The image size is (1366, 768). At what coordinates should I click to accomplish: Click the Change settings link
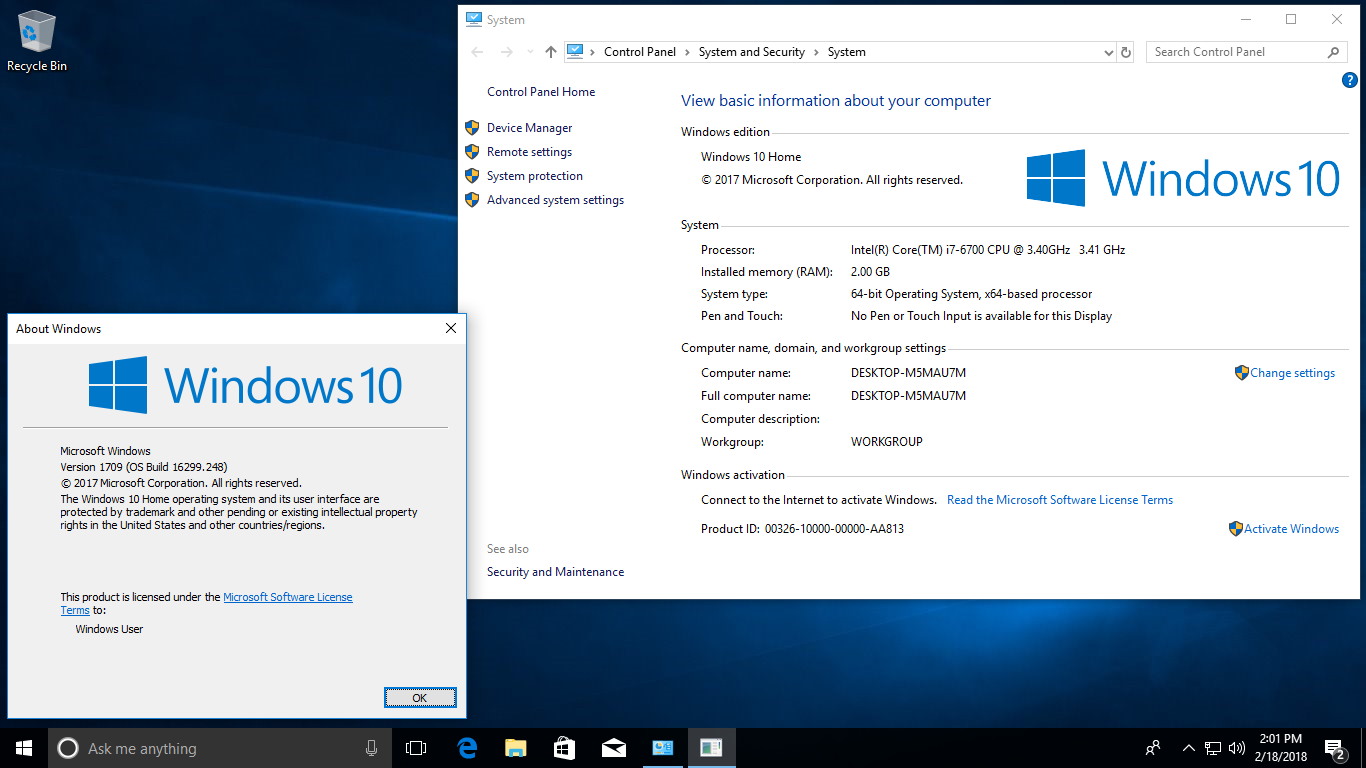click(x=1292, y=373)
